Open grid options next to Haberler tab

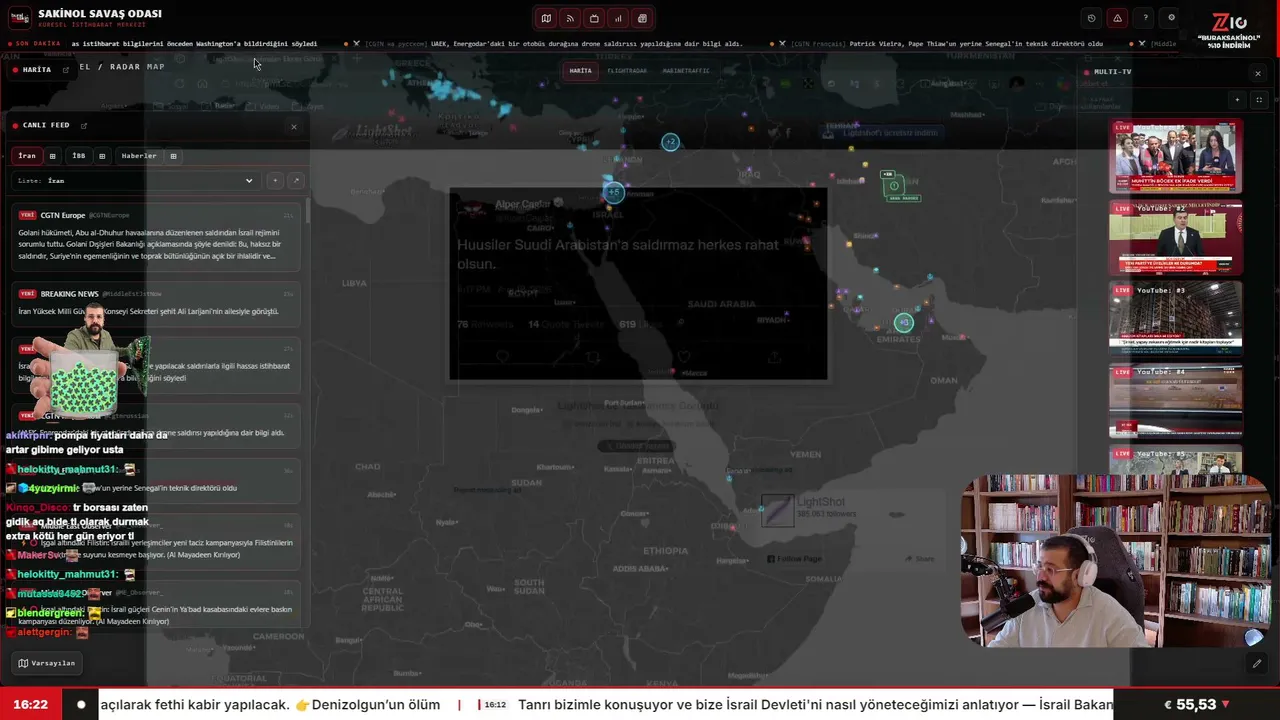tap(173, 156)
